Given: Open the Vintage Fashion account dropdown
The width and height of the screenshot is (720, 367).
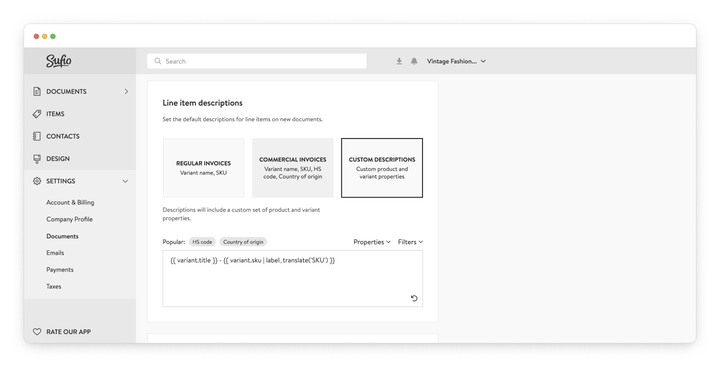Looking at the screenshot, I should 456,61.
